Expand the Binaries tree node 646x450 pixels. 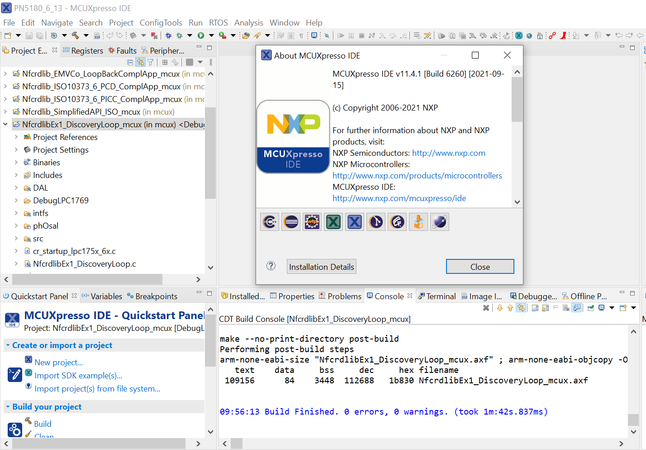[x=16, y=162]
